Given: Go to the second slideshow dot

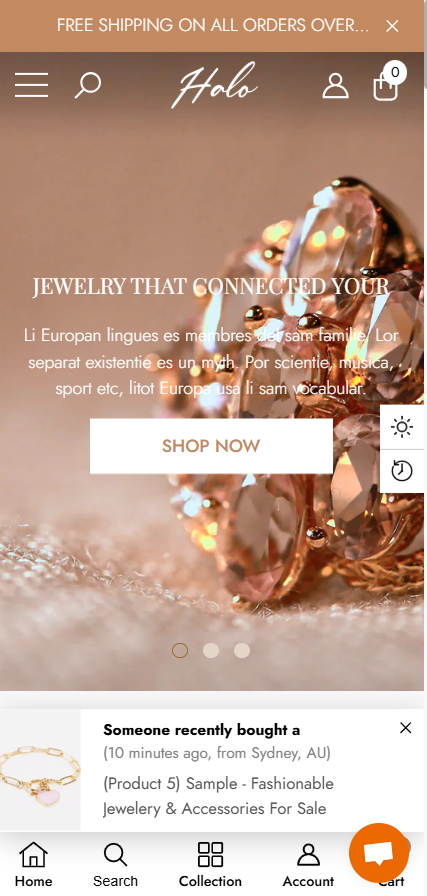Looking at the screenshot, I should [211, 650].
